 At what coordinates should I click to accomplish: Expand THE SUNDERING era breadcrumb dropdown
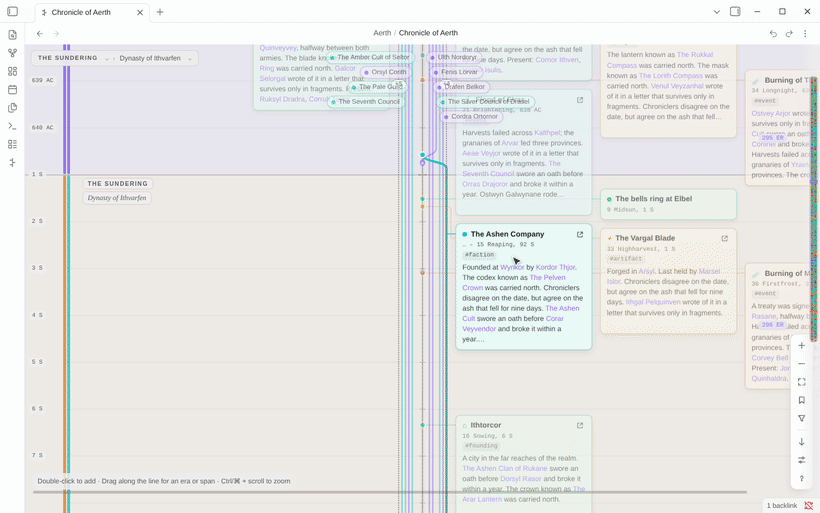pyautogui.click(x=107, y=59)
